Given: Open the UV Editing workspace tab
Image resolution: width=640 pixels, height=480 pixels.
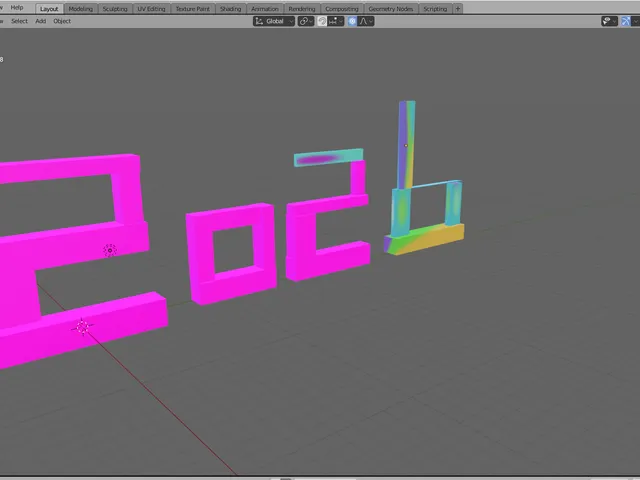Looking at the screenshot, I should [x=151, y=9].
